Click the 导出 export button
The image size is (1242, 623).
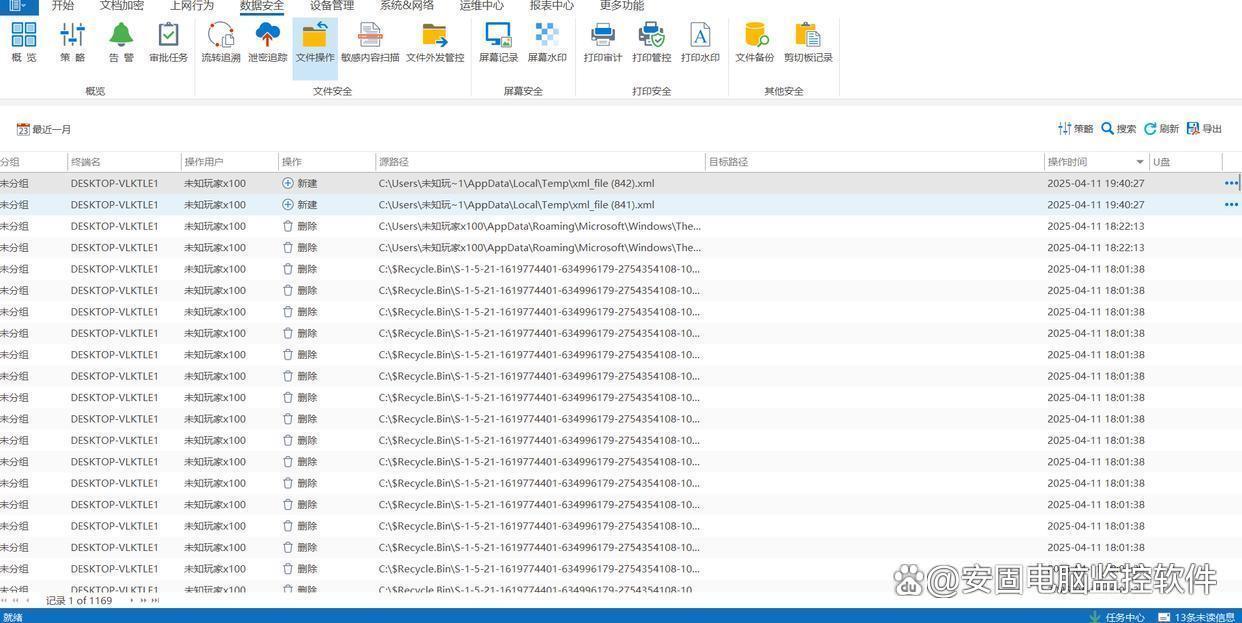coord(1205,129)
